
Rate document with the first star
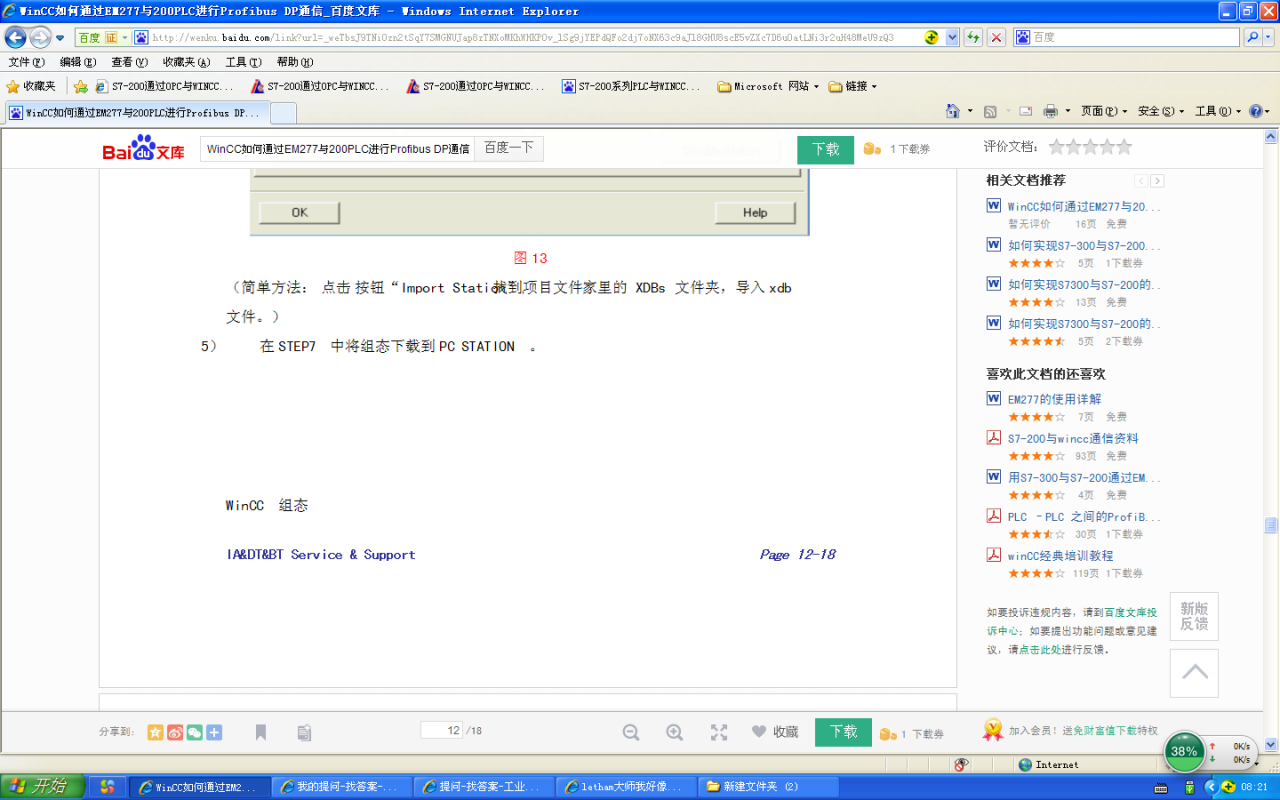(x=1057, y=147)
